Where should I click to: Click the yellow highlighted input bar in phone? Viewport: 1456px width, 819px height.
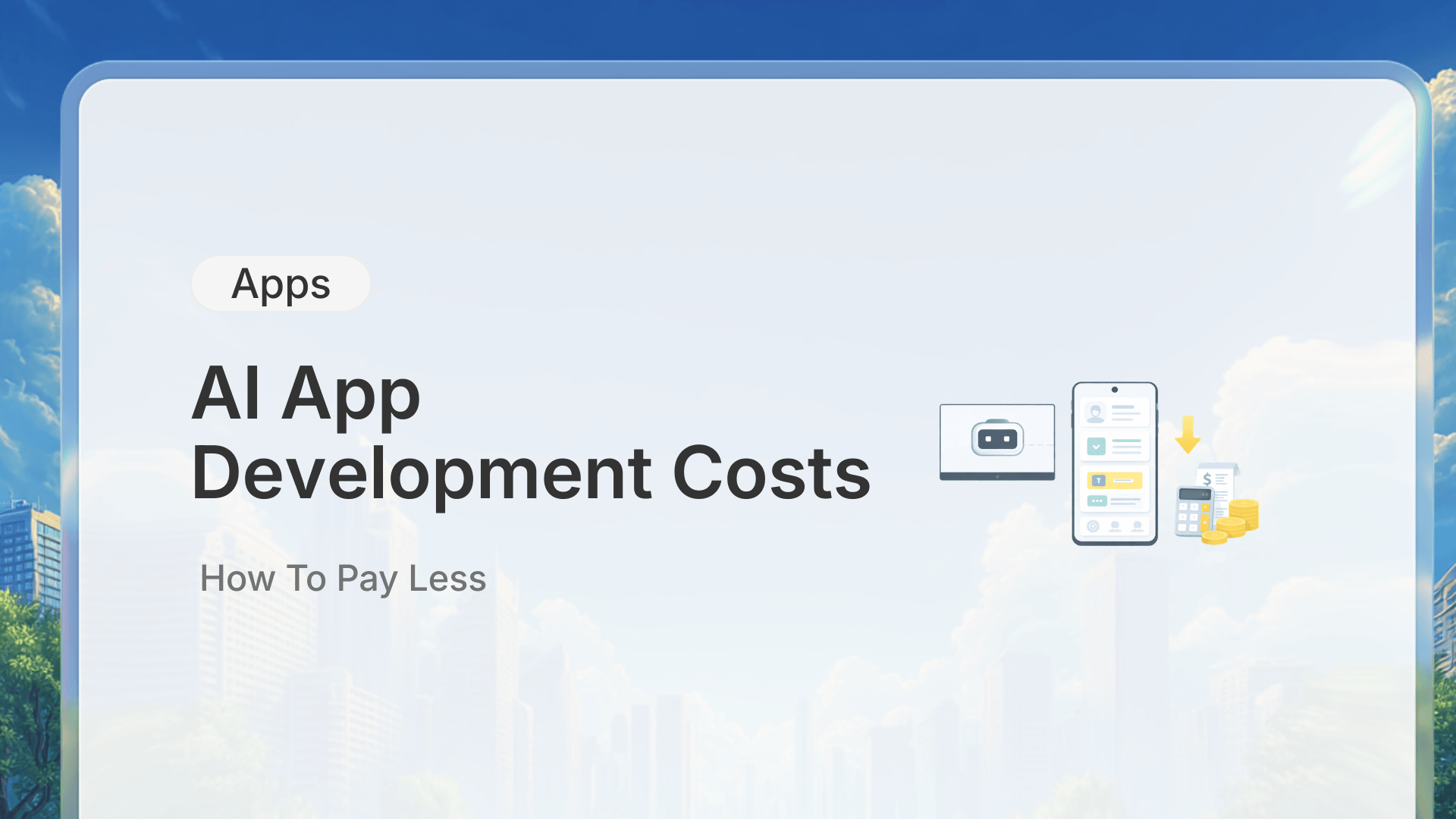(x=1124, y=480)
